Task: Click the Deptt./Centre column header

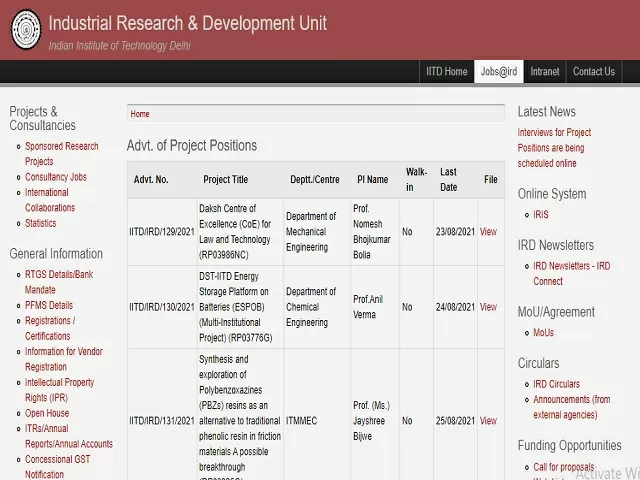Action: click(315, 180)
